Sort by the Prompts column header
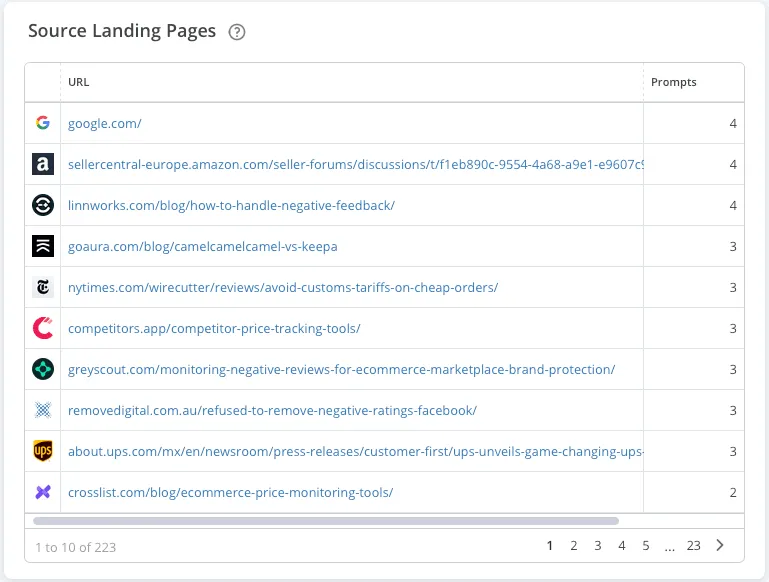 point(673,82)
